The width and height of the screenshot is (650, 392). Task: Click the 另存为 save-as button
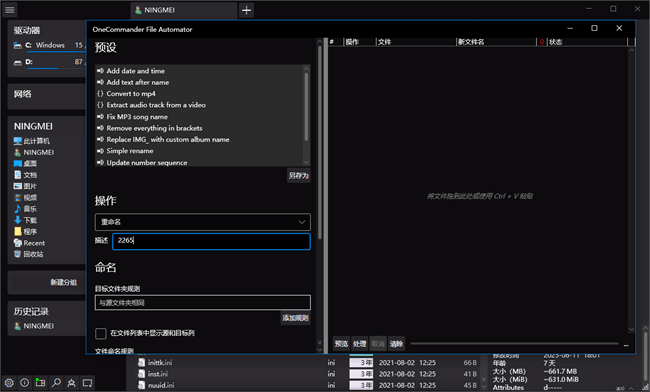point(298,176)
